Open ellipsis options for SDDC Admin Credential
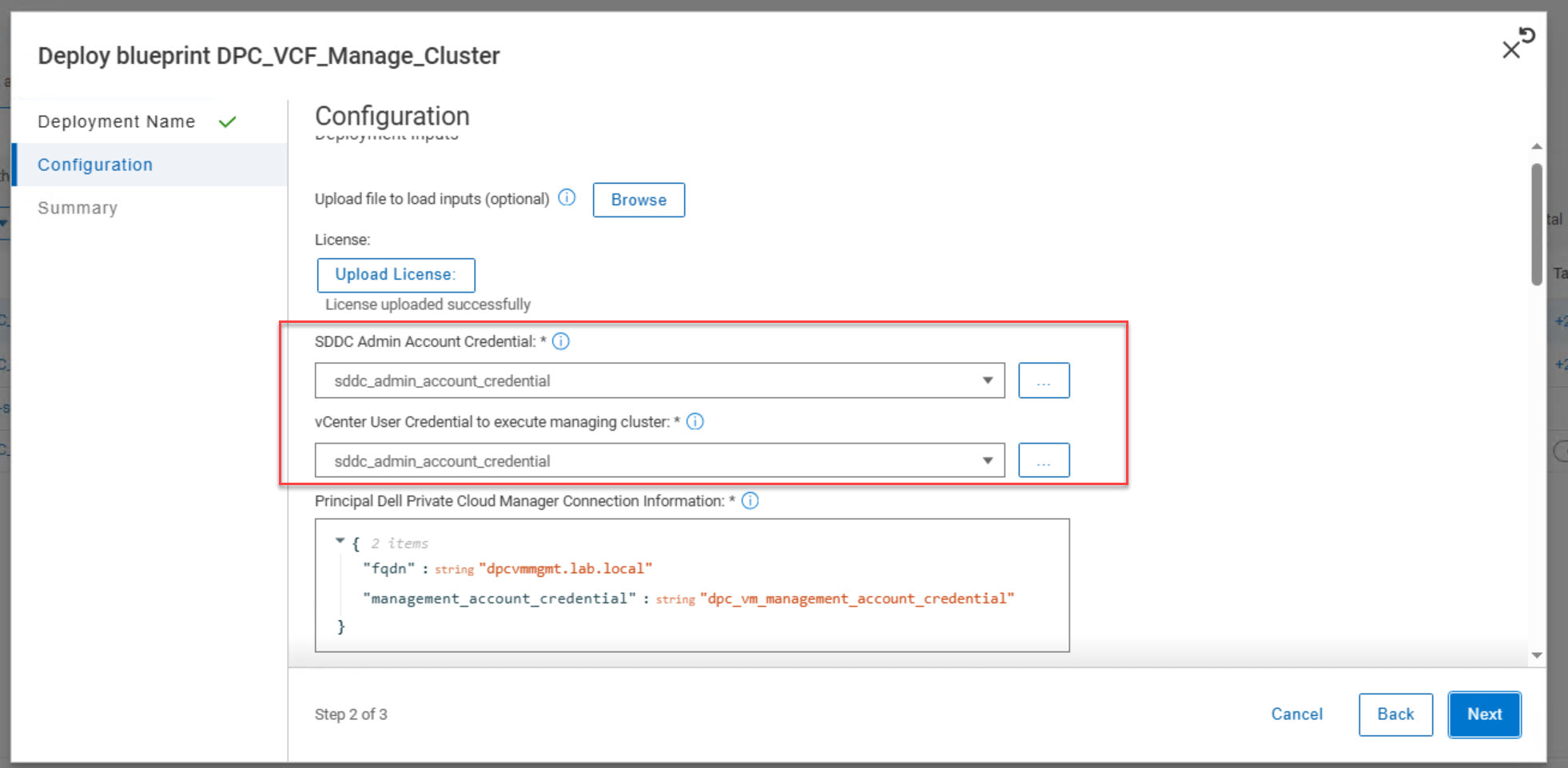 (x=1044, y=380)
